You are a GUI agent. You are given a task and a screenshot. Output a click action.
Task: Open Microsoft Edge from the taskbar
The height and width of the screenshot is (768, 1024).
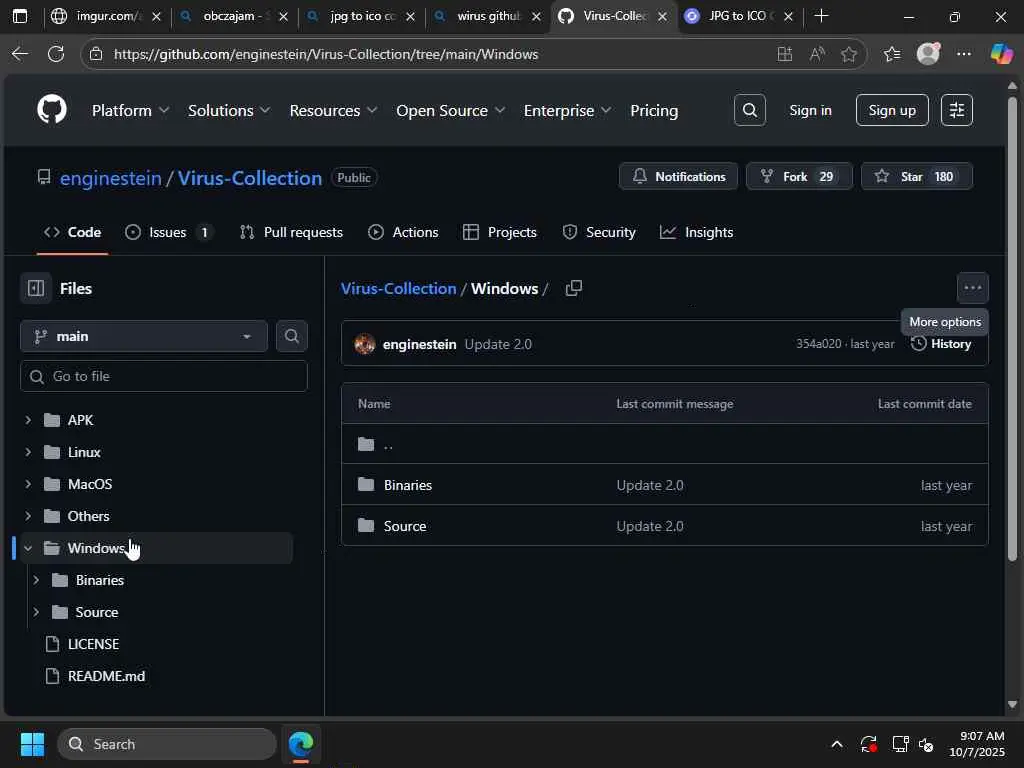301,744
